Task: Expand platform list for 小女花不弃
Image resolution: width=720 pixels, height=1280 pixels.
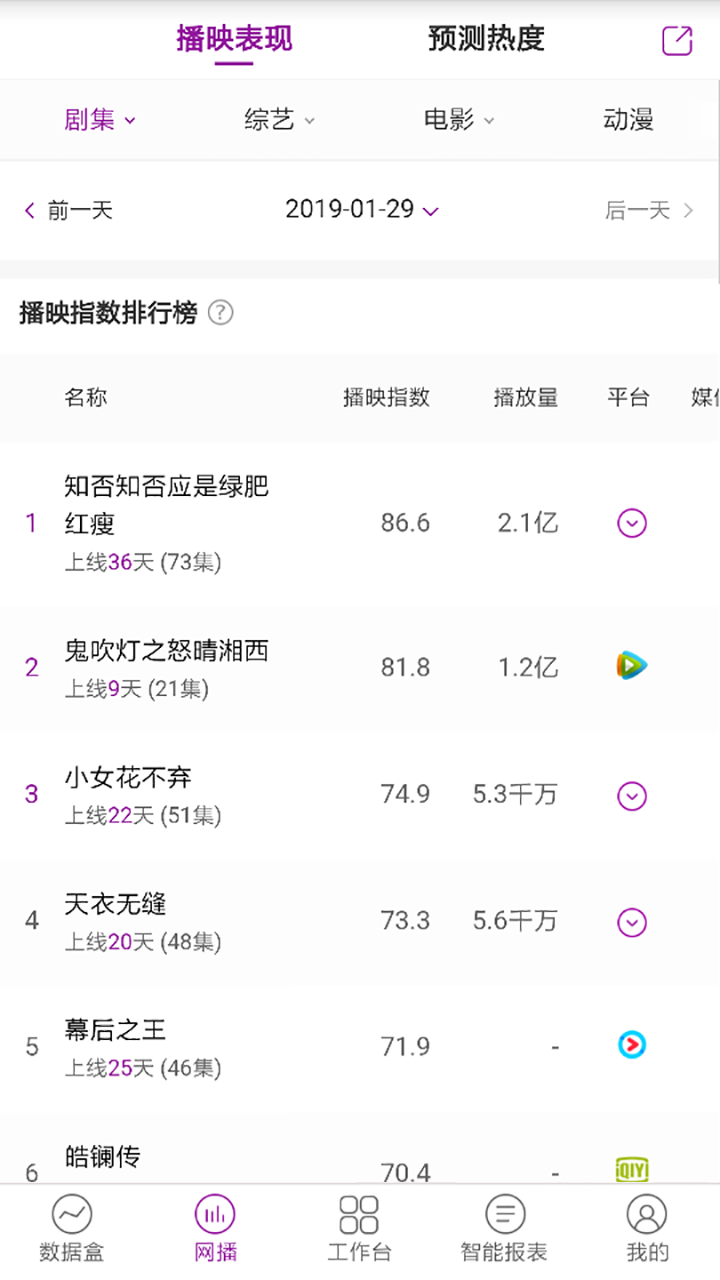Action: pos(631,796)
